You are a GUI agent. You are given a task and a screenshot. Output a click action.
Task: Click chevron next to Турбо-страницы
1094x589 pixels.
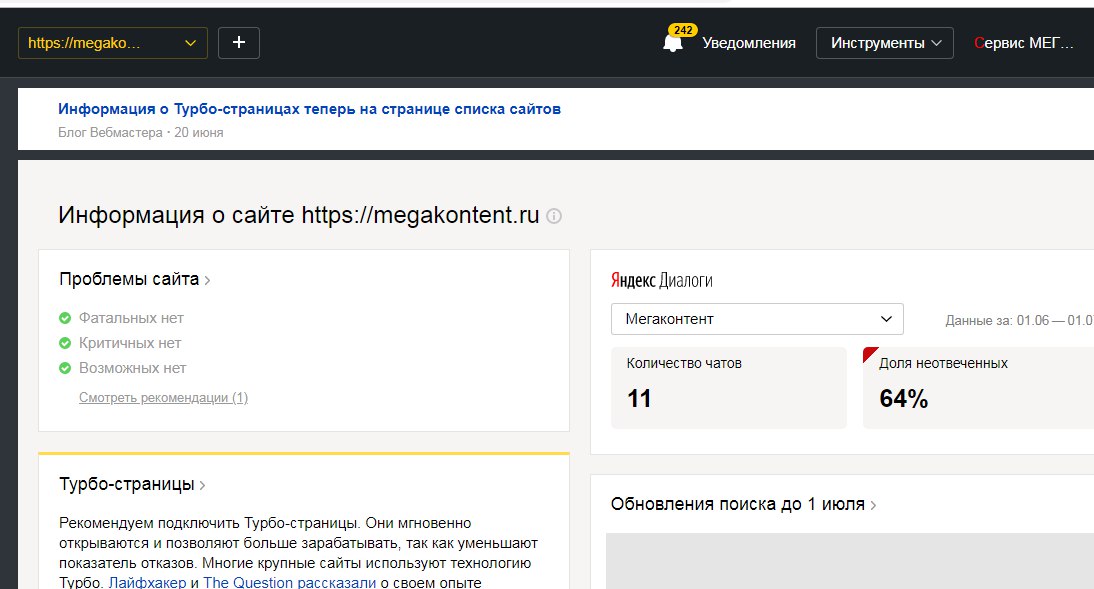202,486
